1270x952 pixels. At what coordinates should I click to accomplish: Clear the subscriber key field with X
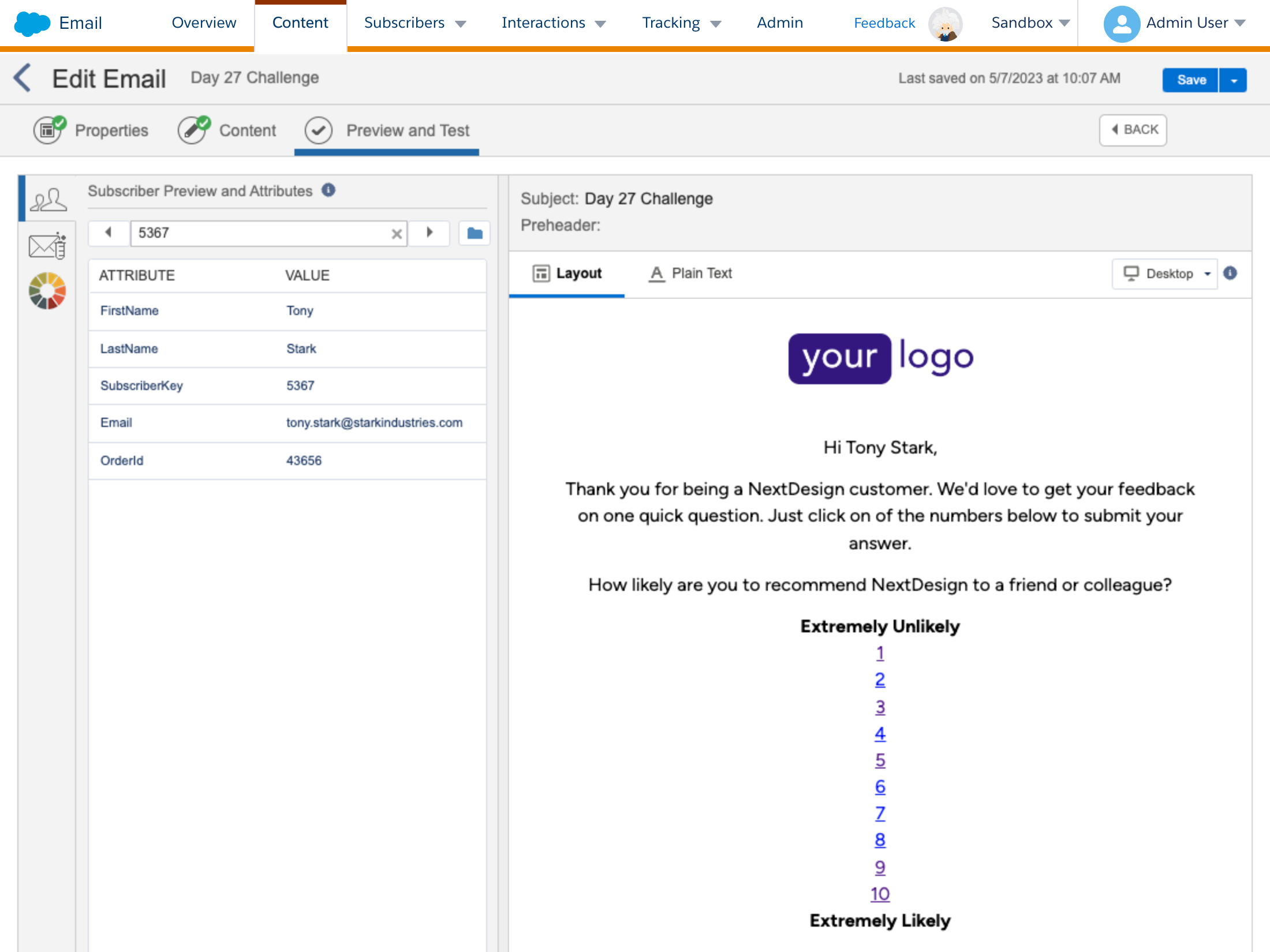pyautogui.click(x=397, y=234)
